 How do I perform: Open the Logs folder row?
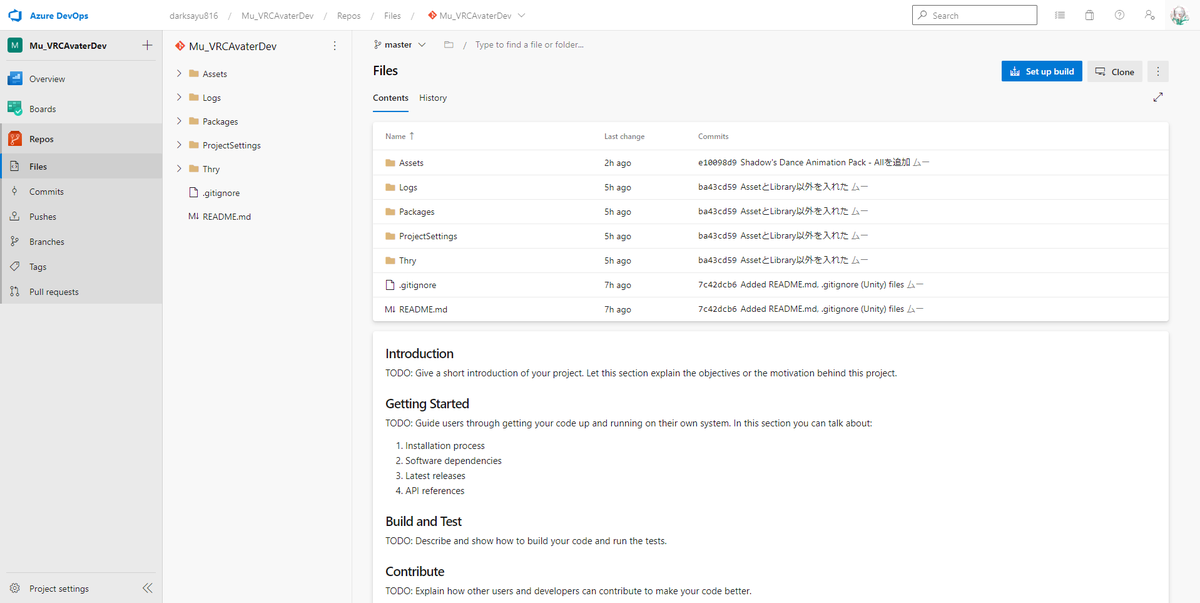tap(770, 187)
